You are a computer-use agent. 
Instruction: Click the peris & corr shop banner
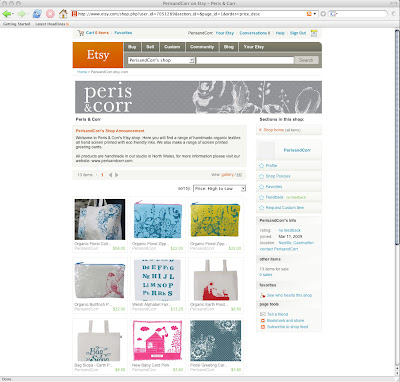click(x=198, y=97)
